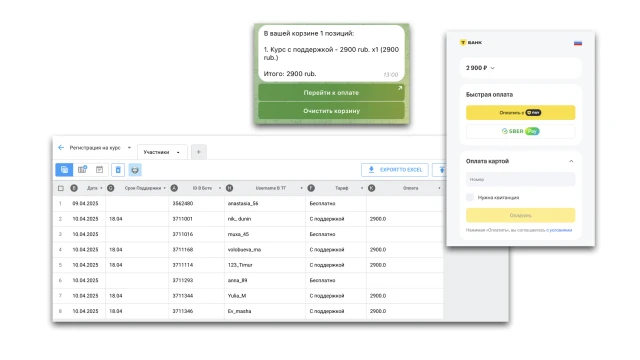Open the Регистрация на курс dropdown arrow
Image resolution: width=640 pixels, height=360 pixels.
click(x=129, y=148)
